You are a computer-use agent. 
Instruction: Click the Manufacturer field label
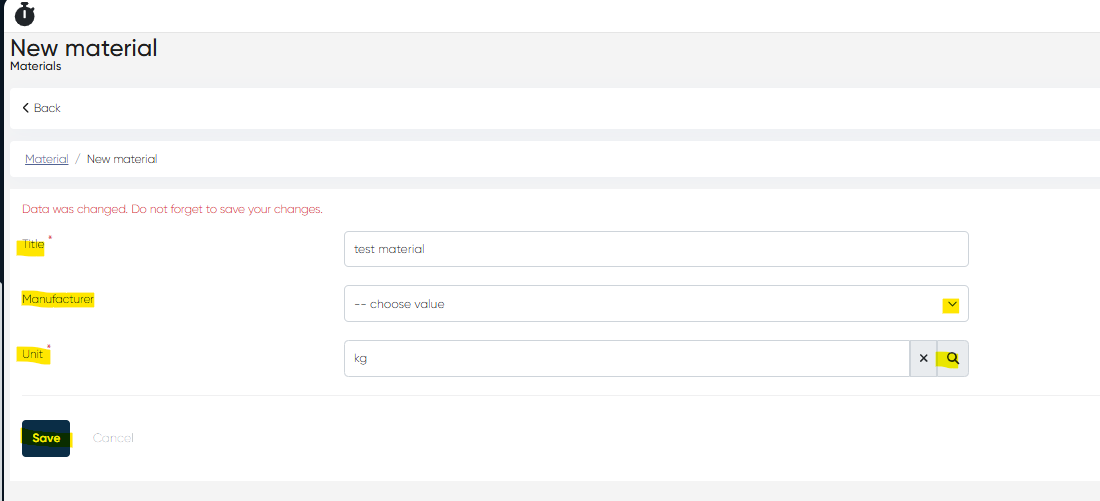(x=58, y=299)
